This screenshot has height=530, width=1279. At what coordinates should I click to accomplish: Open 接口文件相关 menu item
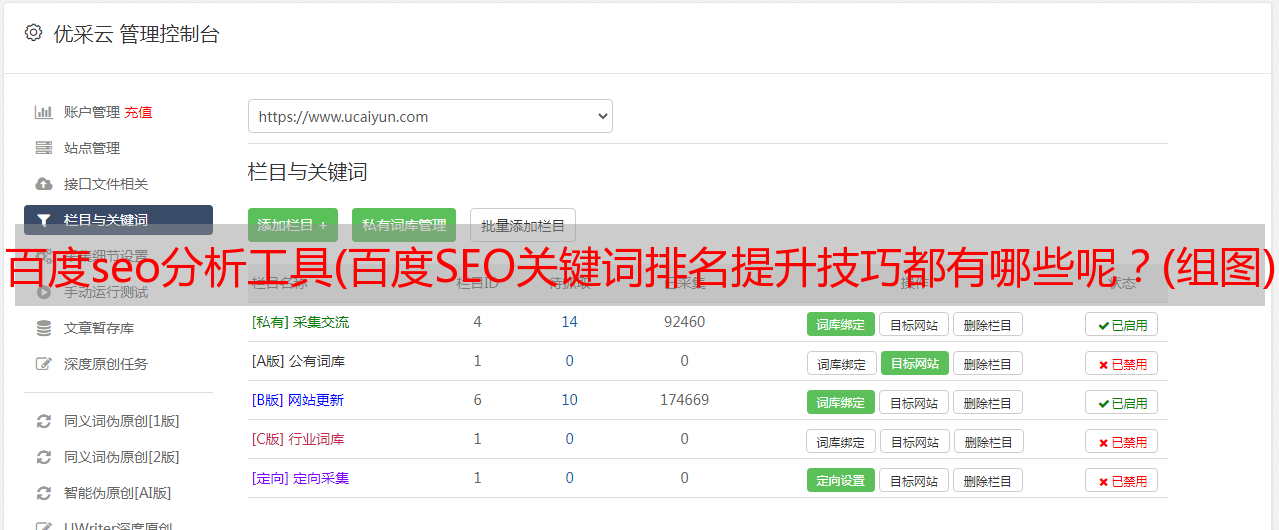pos(106,184)
